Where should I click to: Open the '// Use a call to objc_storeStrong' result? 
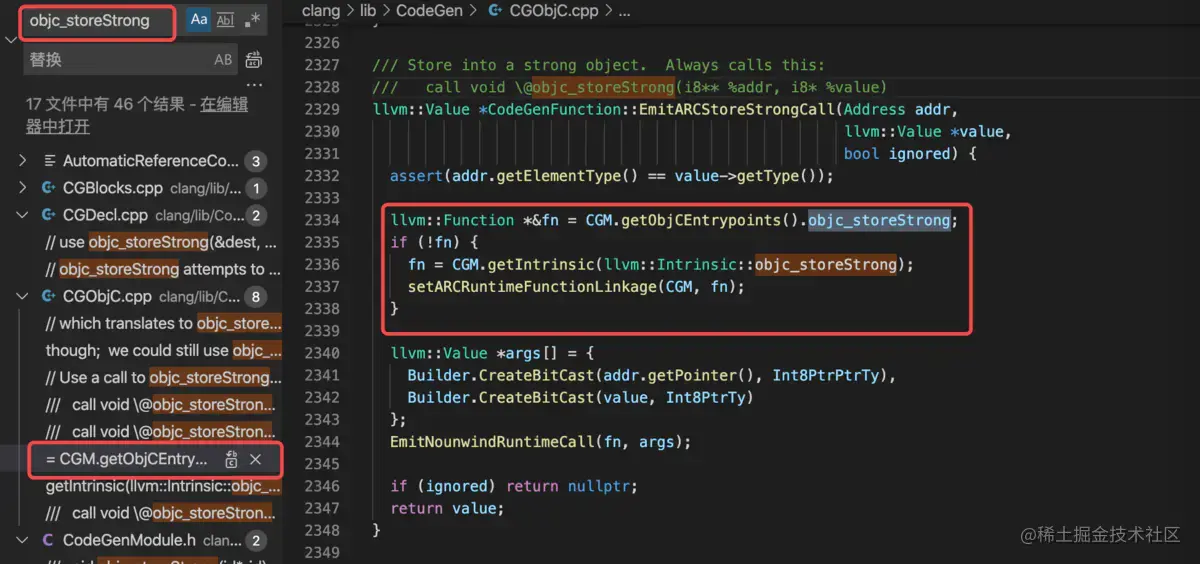pos(161,378)
